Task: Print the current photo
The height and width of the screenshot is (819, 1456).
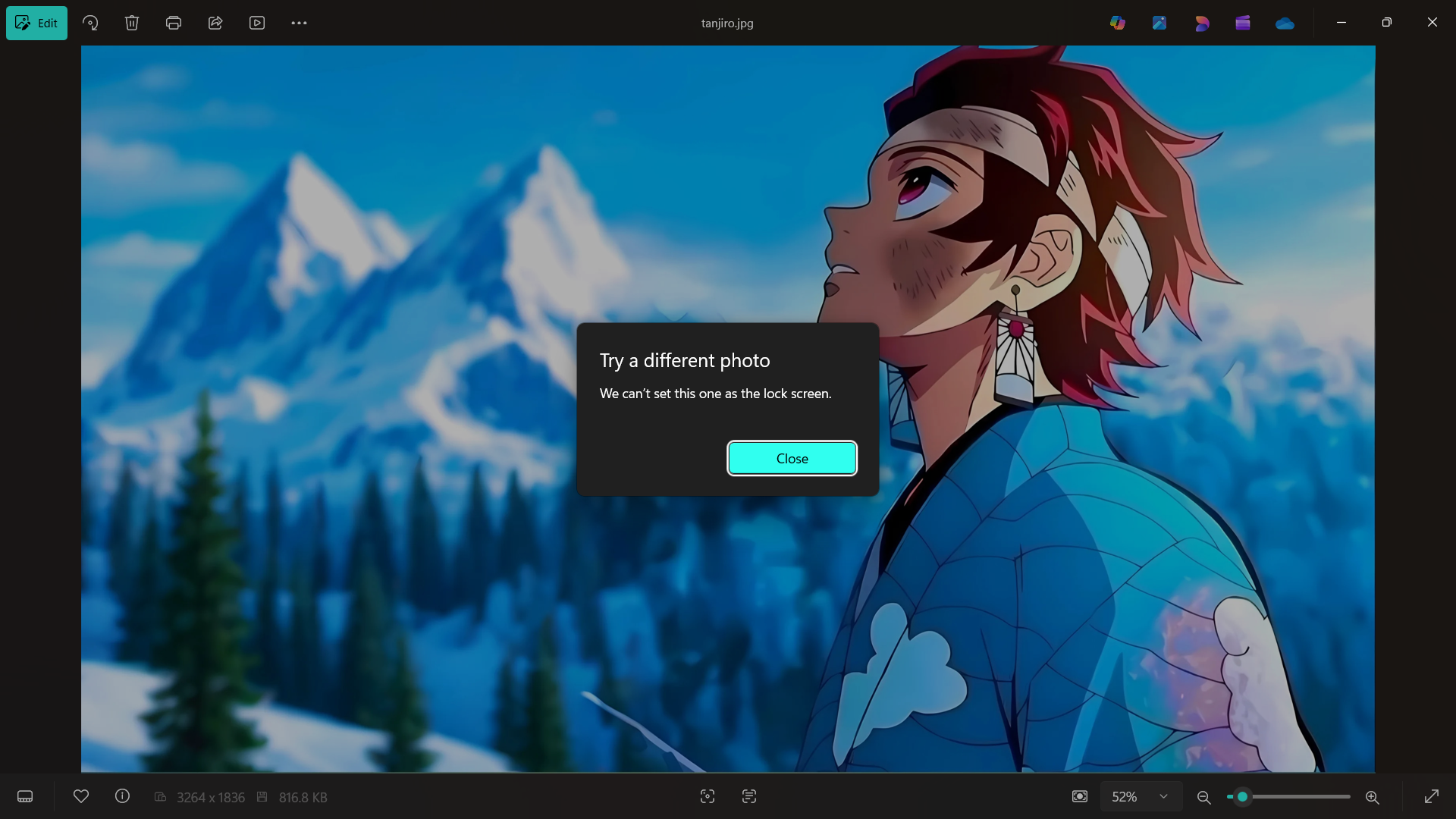Action: (x=174, y=23)
